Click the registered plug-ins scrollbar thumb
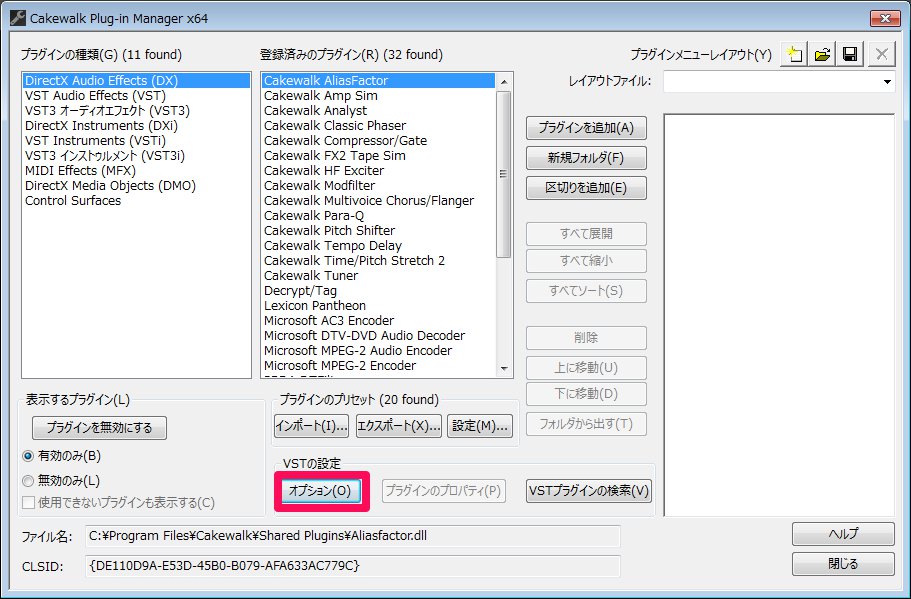 point(504,174)
